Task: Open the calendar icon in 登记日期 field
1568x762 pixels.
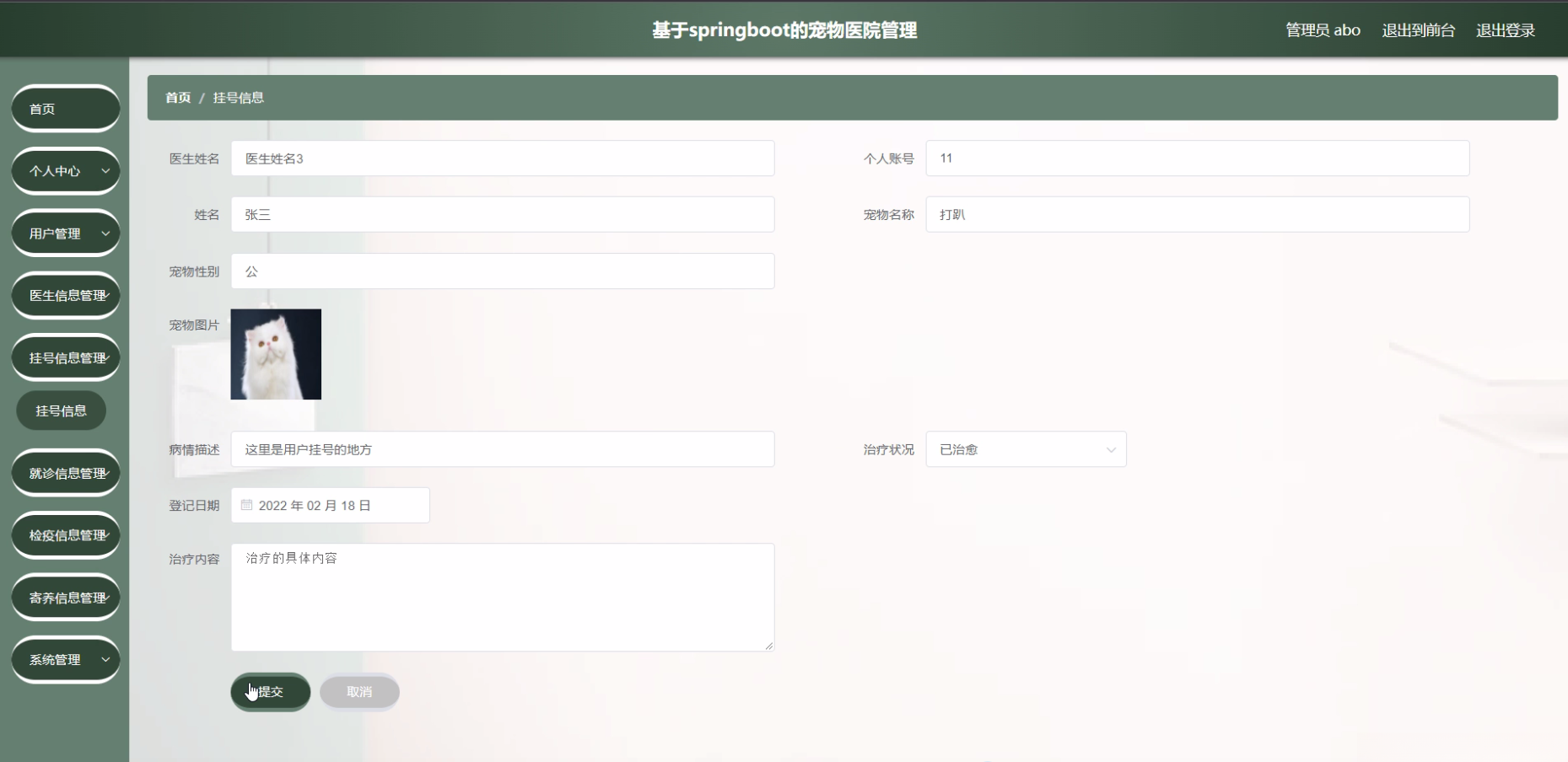Action: click(x=246, y=505)
